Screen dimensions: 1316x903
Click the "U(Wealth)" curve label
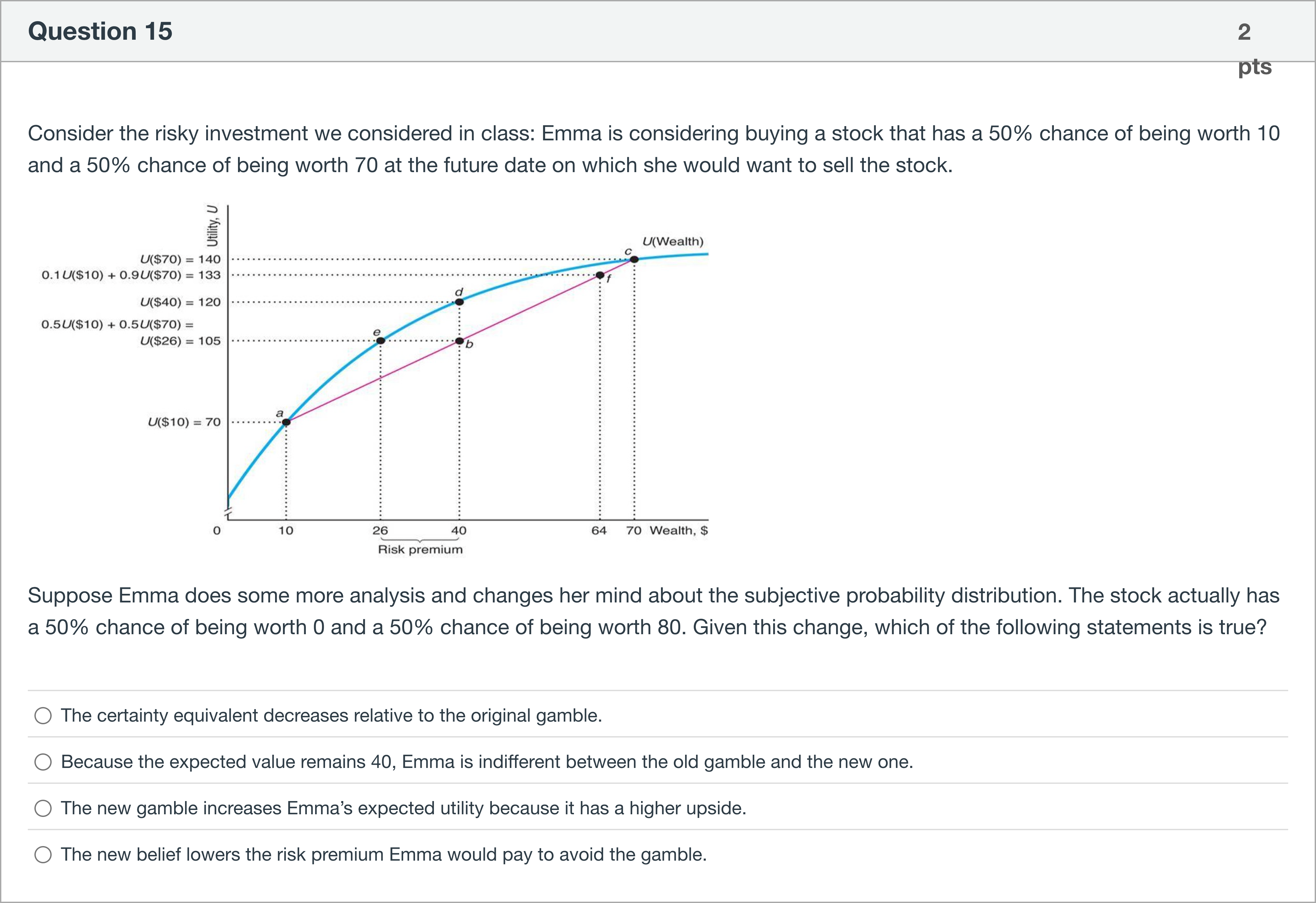[x=673, y=241]
